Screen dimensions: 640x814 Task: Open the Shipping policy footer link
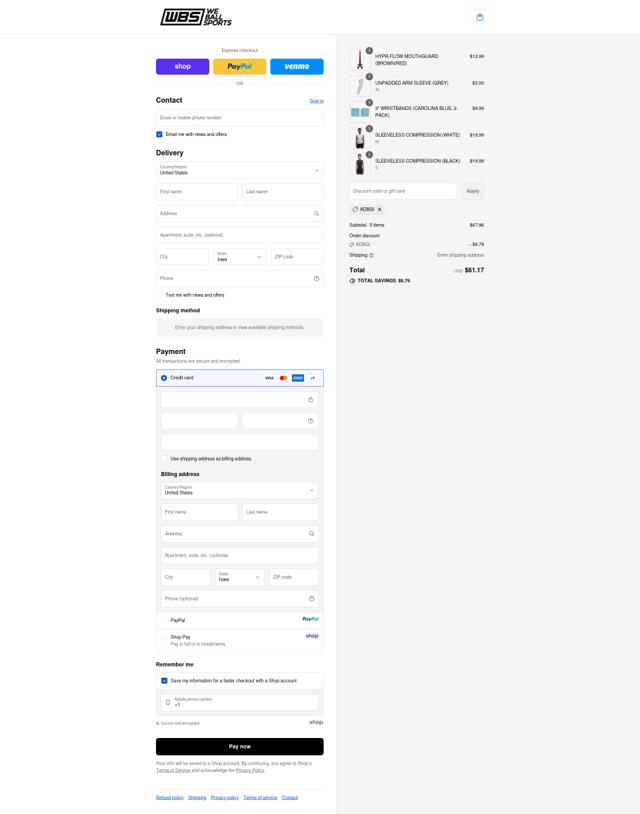point(197,798)
